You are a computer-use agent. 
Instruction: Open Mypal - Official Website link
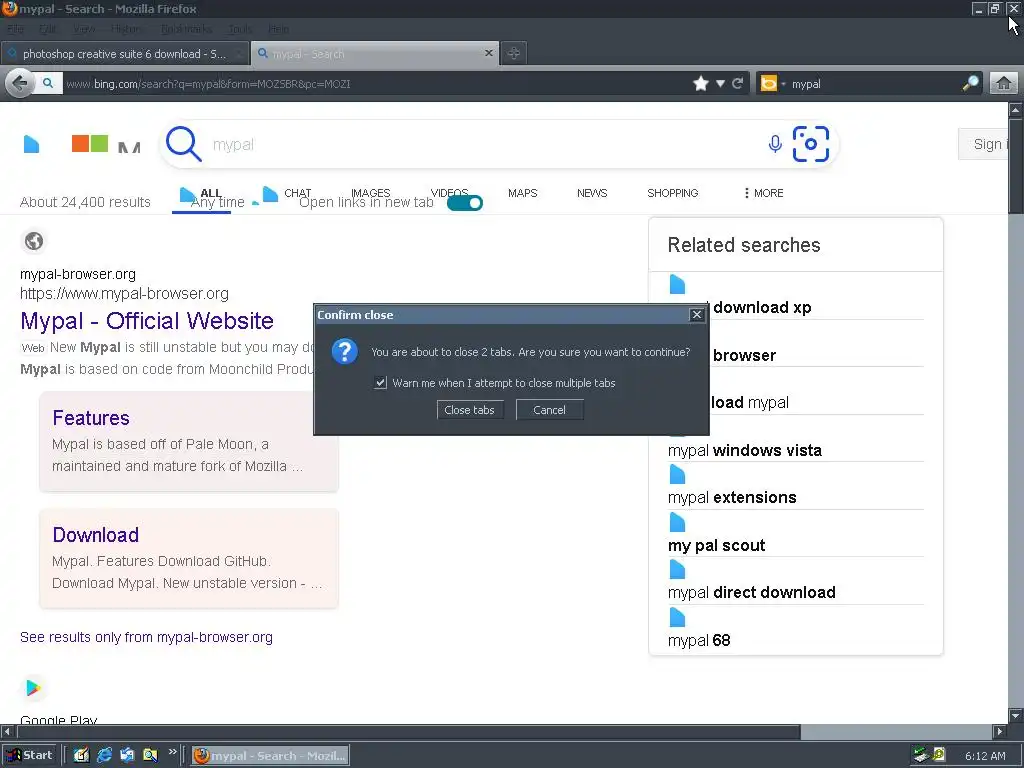pyautogui.click(x=147, y=321)
